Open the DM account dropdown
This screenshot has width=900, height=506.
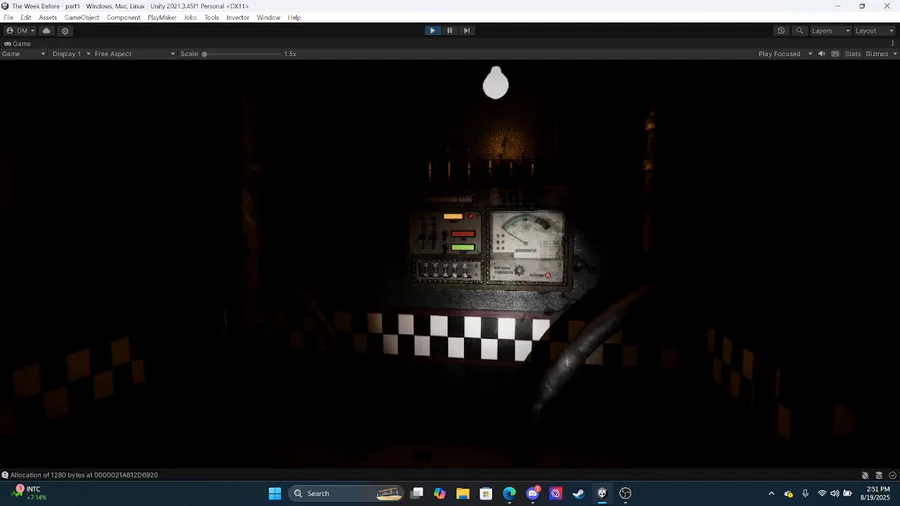point(20,31)
